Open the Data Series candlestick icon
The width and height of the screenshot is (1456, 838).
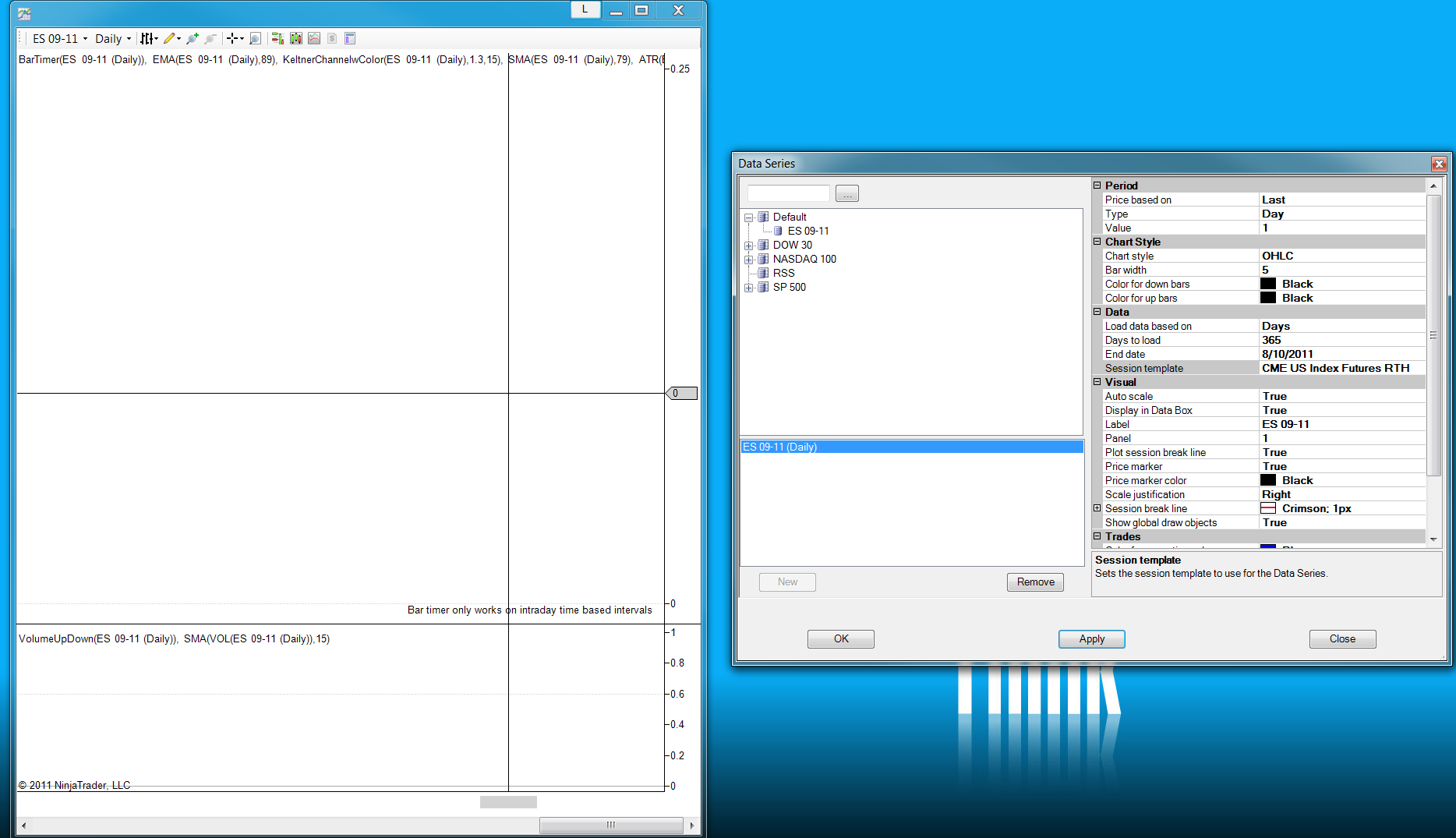(x=296, y=38)
